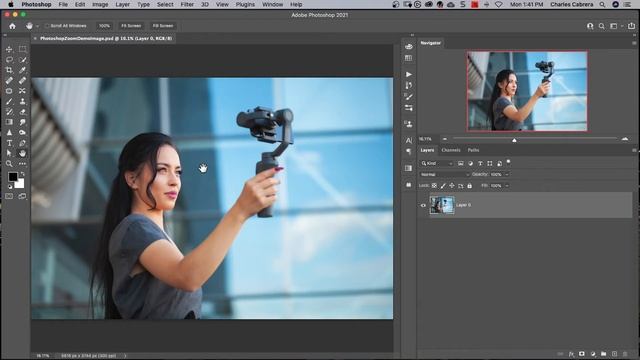
Task: Open the Window menu
Action: point(272,4)
